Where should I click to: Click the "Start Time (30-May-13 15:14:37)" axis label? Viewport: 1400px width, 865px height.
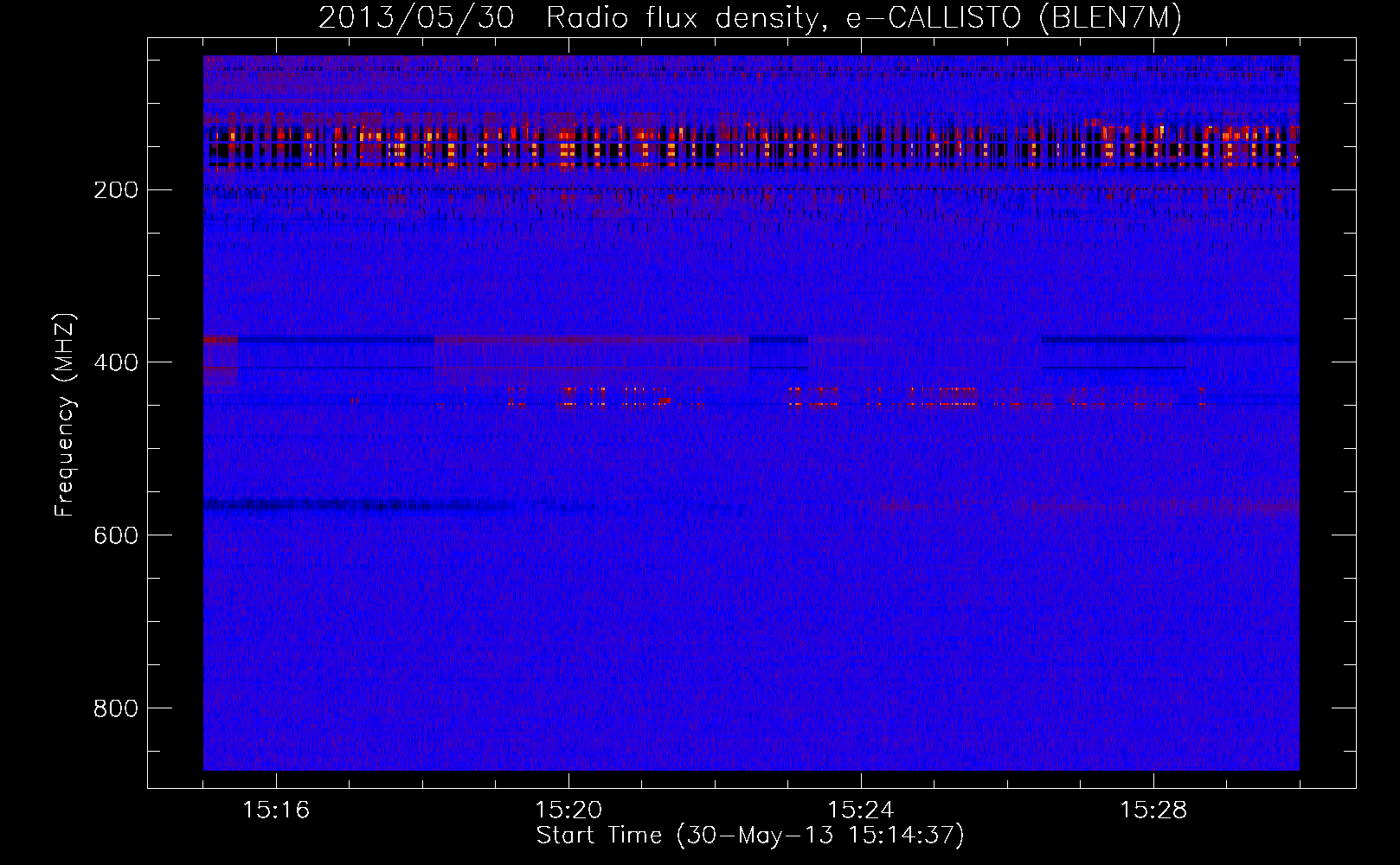pyautogui.click(x=749, y=836)
